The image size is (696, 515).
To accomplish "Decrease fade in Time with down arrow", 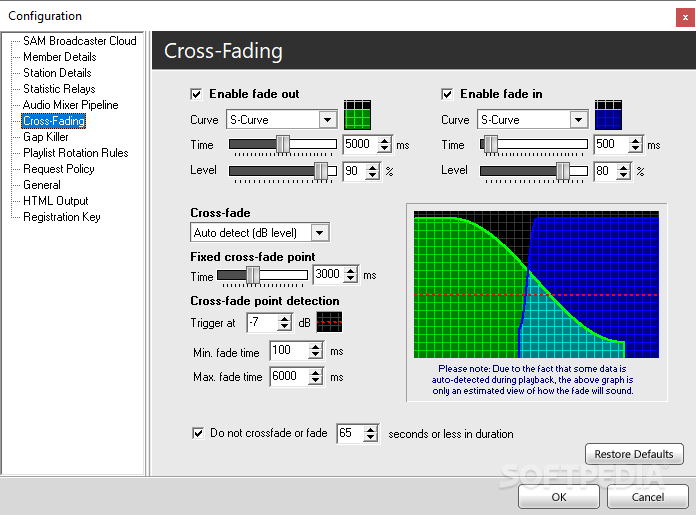I will click(x=636, y=149).
